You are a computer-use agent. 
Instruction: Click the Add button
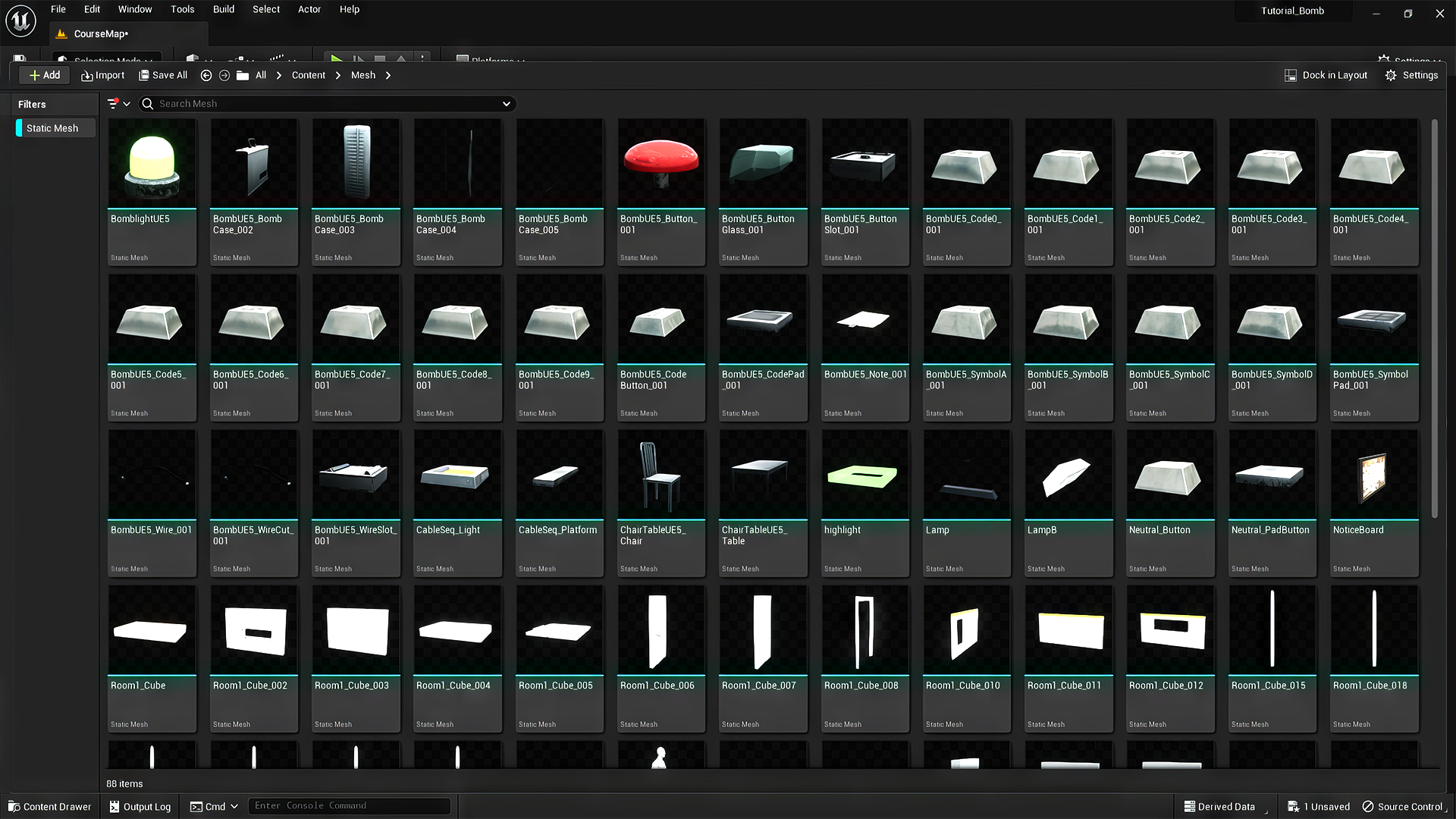pyautogui.click(x=44, y=75)
